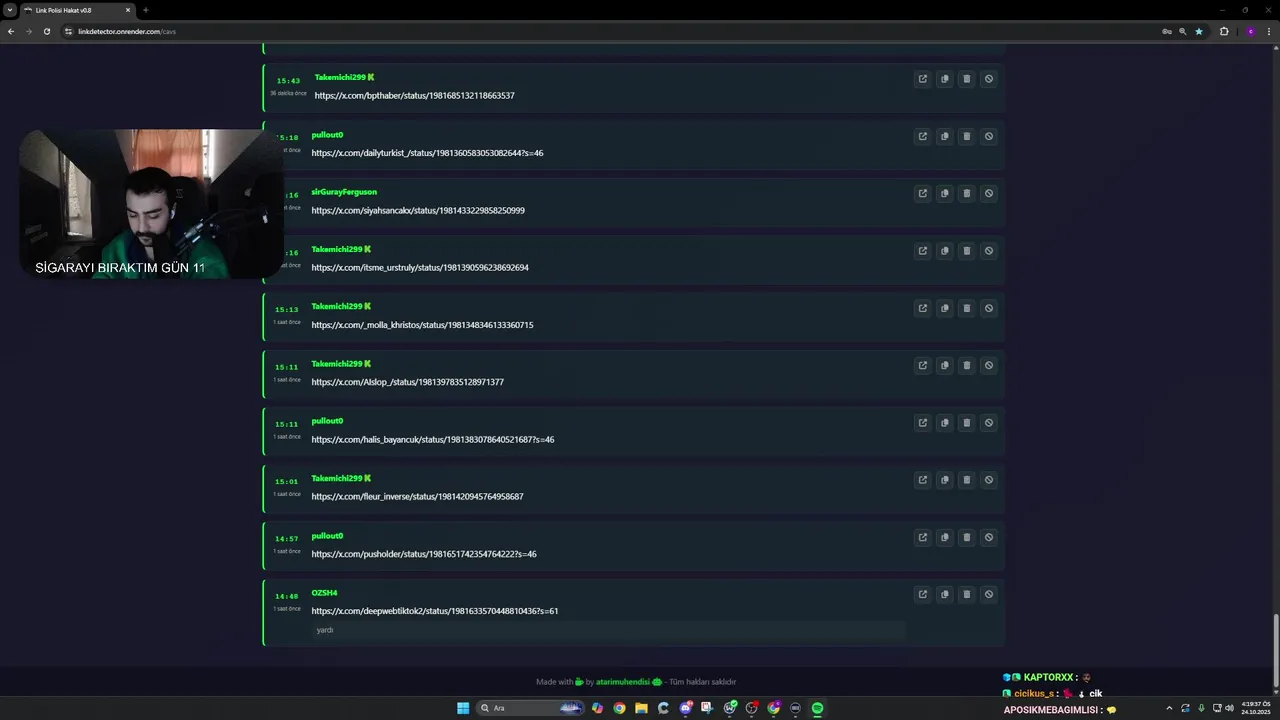This screenshot has width=1280, height=720.
Task: Open the x.com/bpthaber status URL
Action: point(414,96)
